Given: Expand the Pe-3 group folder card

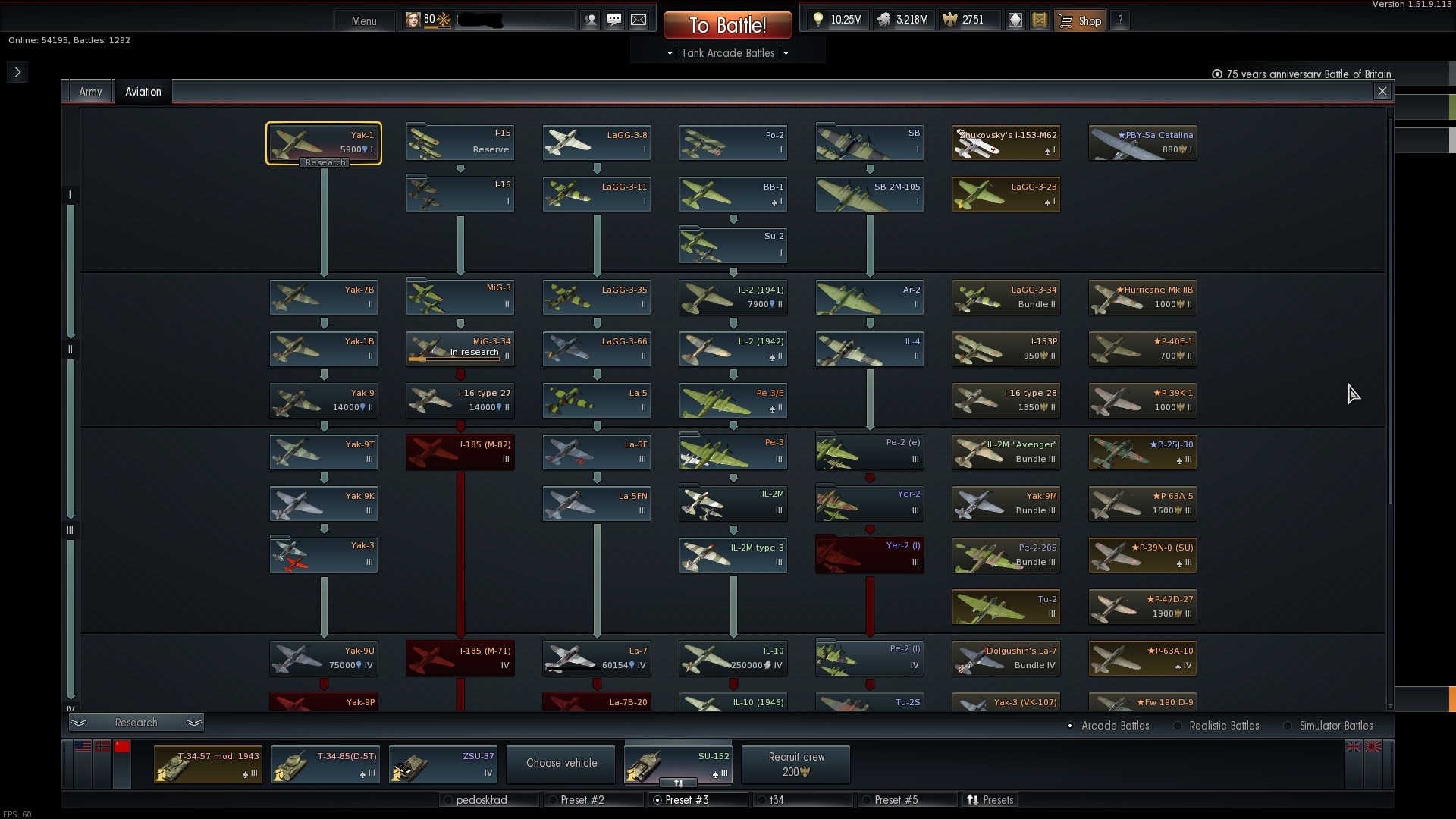Looking at the screenshot, I should [x=733, y=451].
